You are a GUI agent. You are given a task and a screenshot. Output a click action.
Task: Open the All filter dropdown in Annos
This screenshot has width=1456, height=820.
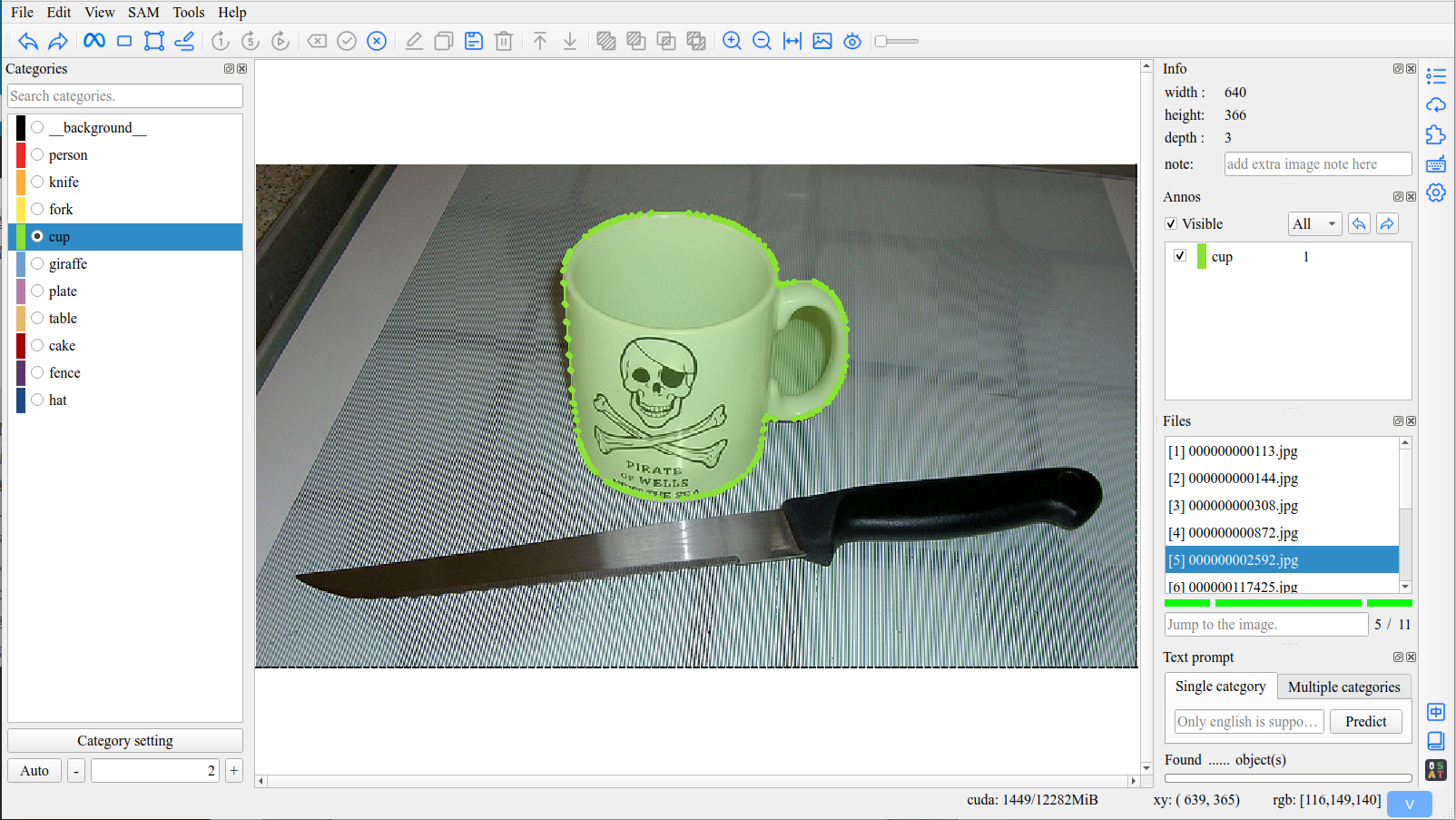point(1315,223)
